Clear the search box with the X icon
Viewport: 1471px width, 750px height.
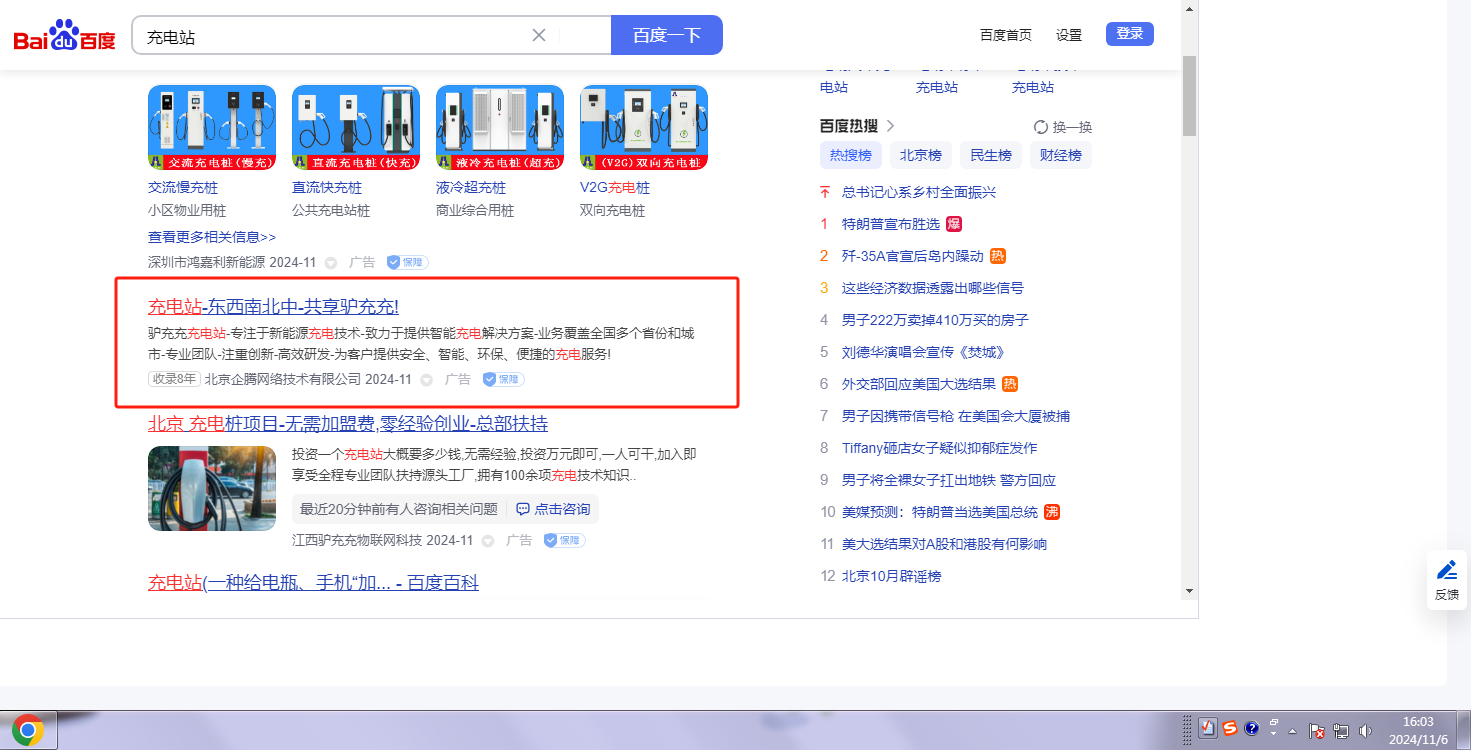pyautogui.click(x=539, y=35)
